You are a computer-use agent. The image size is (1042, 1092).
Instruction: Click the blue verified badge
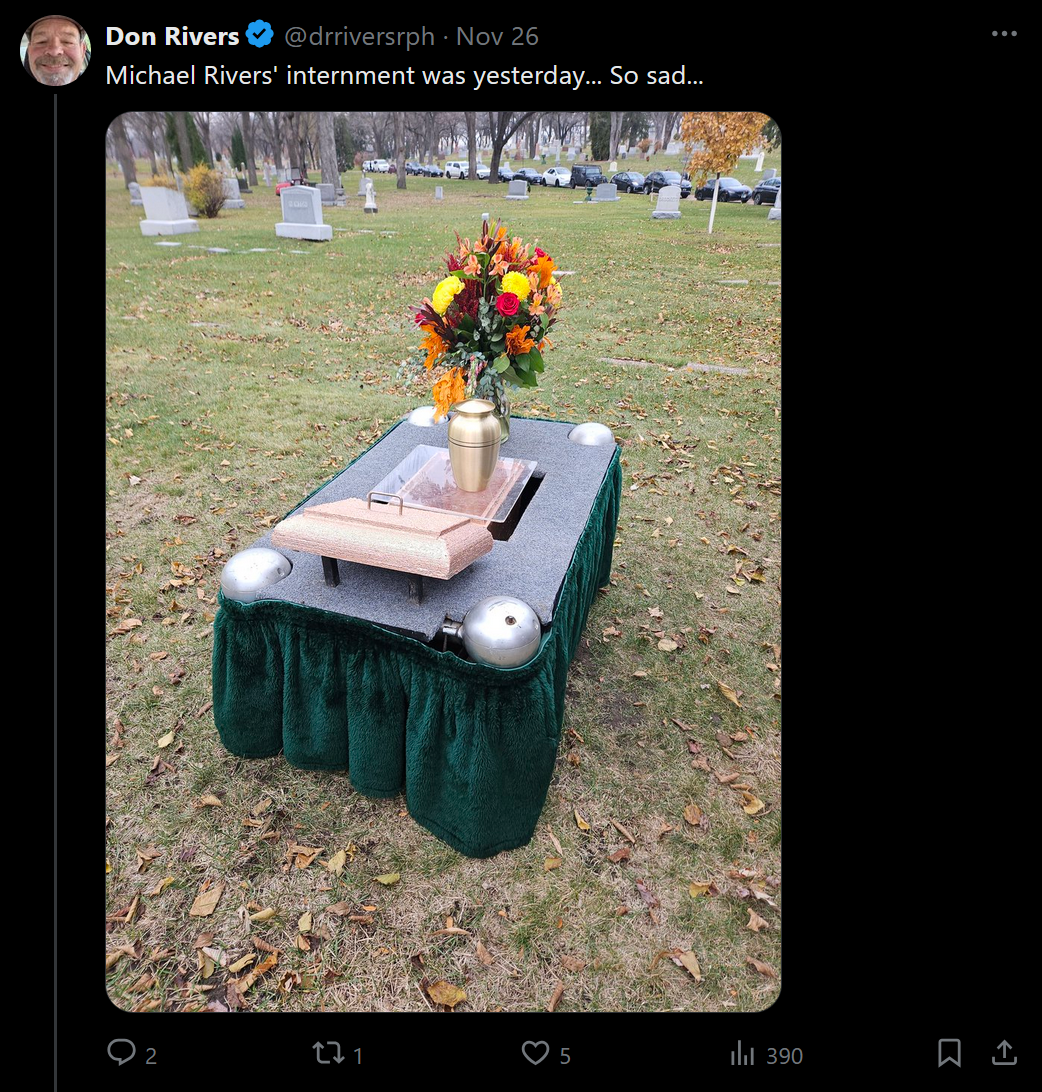point(260,35)
